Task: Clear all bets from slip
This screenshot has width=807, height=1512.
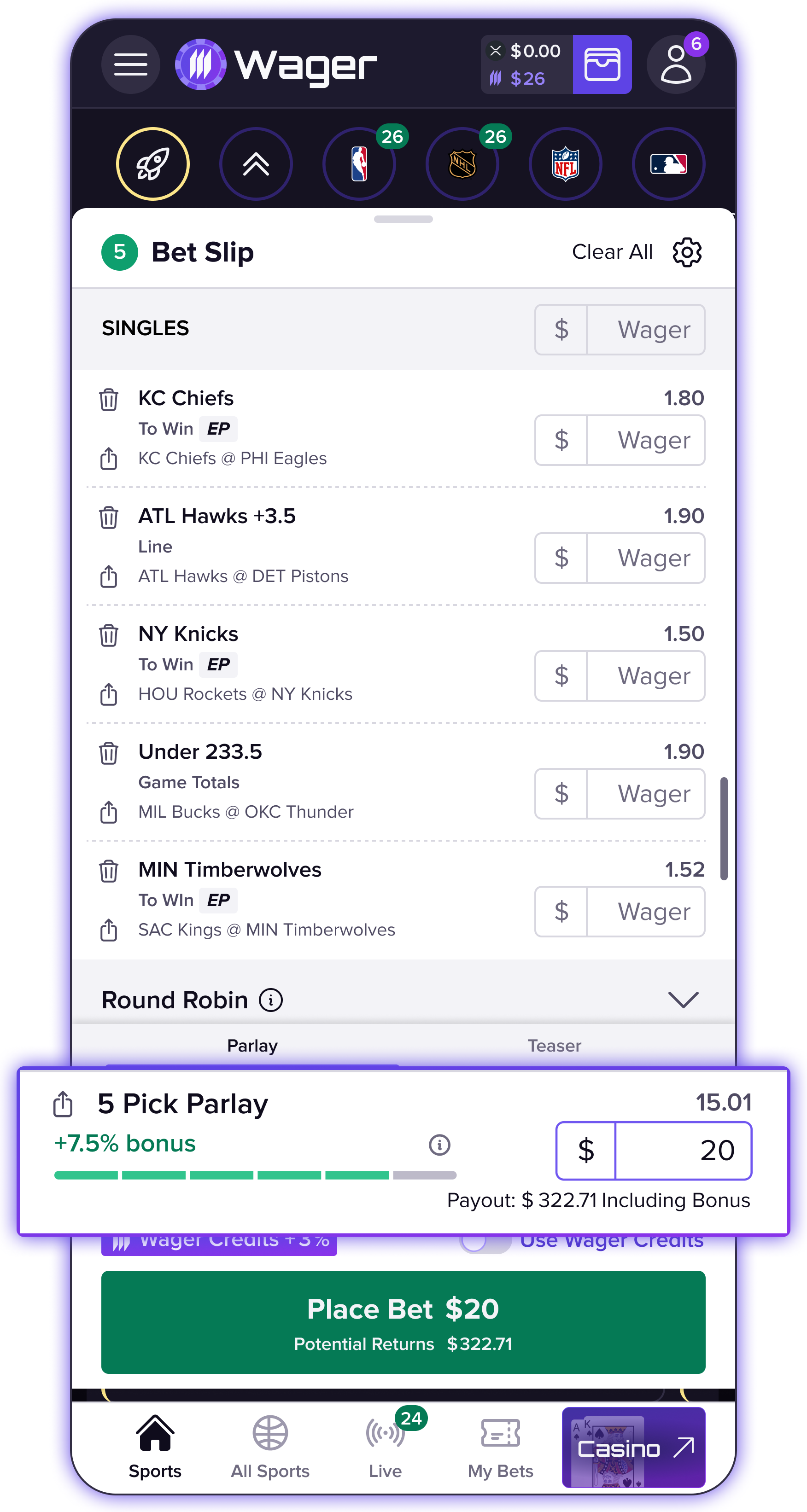Action: [612, 252]
